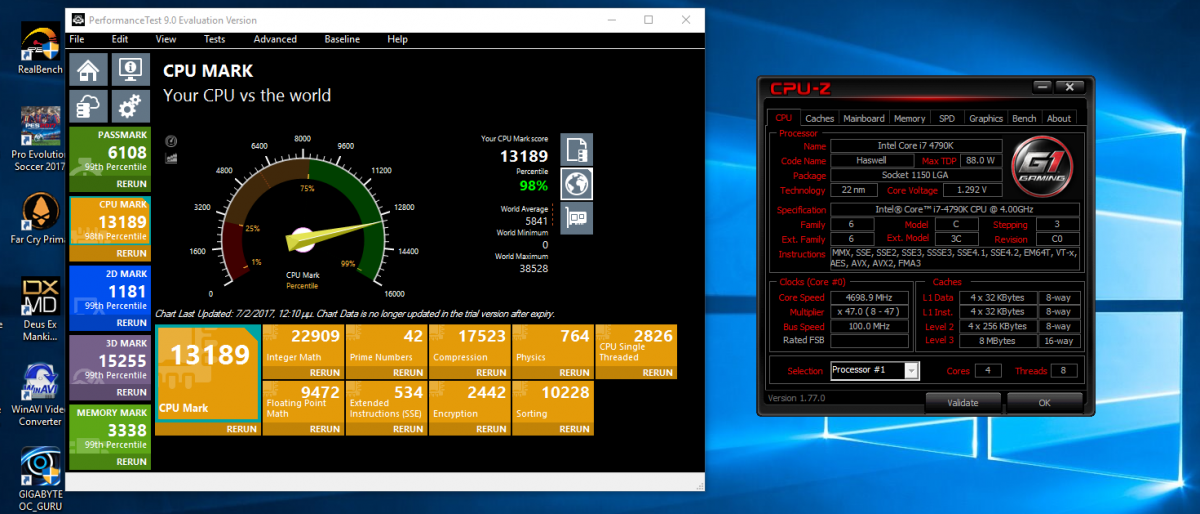1200x514 pixels.
Task: Rerun the Compression test
Action: (x=490, y=372)
